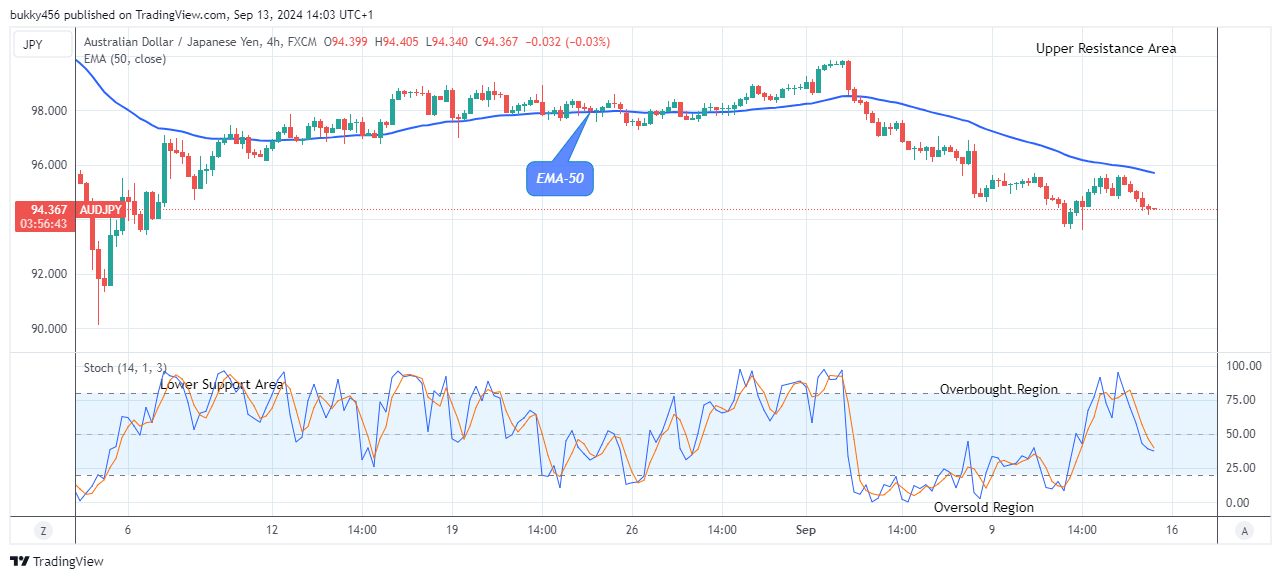1281x579 pixels.
Task: Click the 9 date label on time axis
Action: pyautogui.click(x=991, y=530)
